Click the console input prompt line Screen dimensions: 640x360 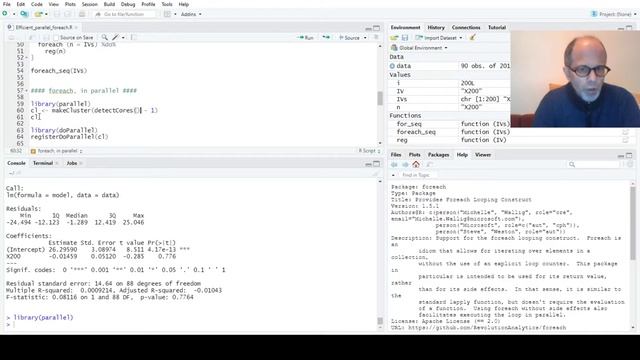(x=192, y=324)
